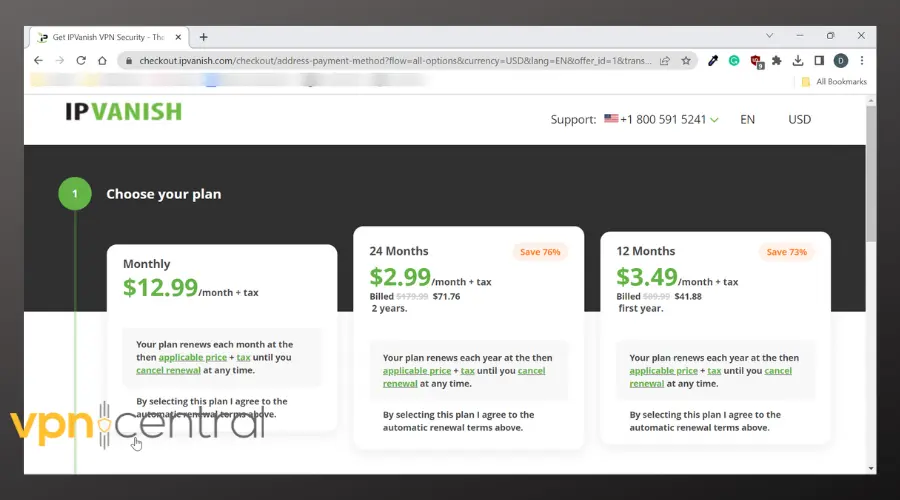Viewport: 900px width, 500px height.
Task: Click the US flag in support number
Action: point(611,119)
